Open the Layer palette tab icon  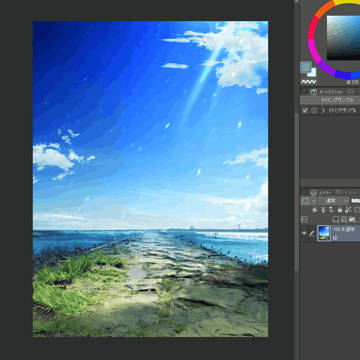[313, 192]
